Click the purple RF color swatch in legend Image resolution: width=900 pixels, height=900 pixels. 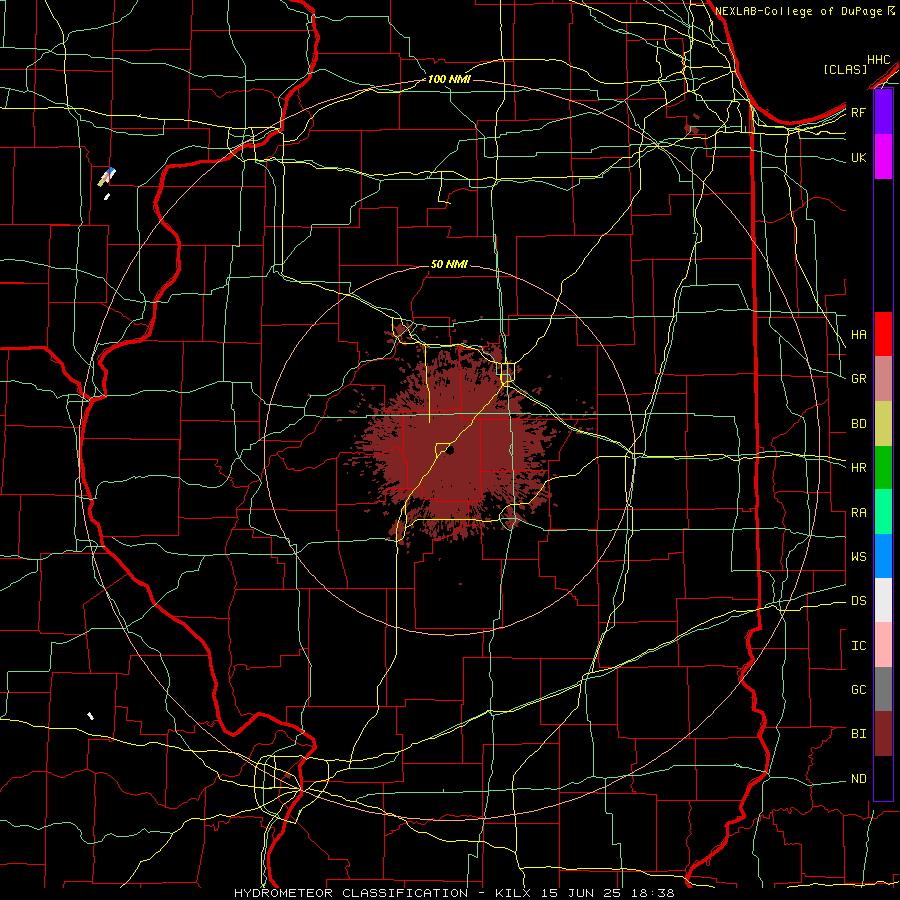tap(883, 112)
